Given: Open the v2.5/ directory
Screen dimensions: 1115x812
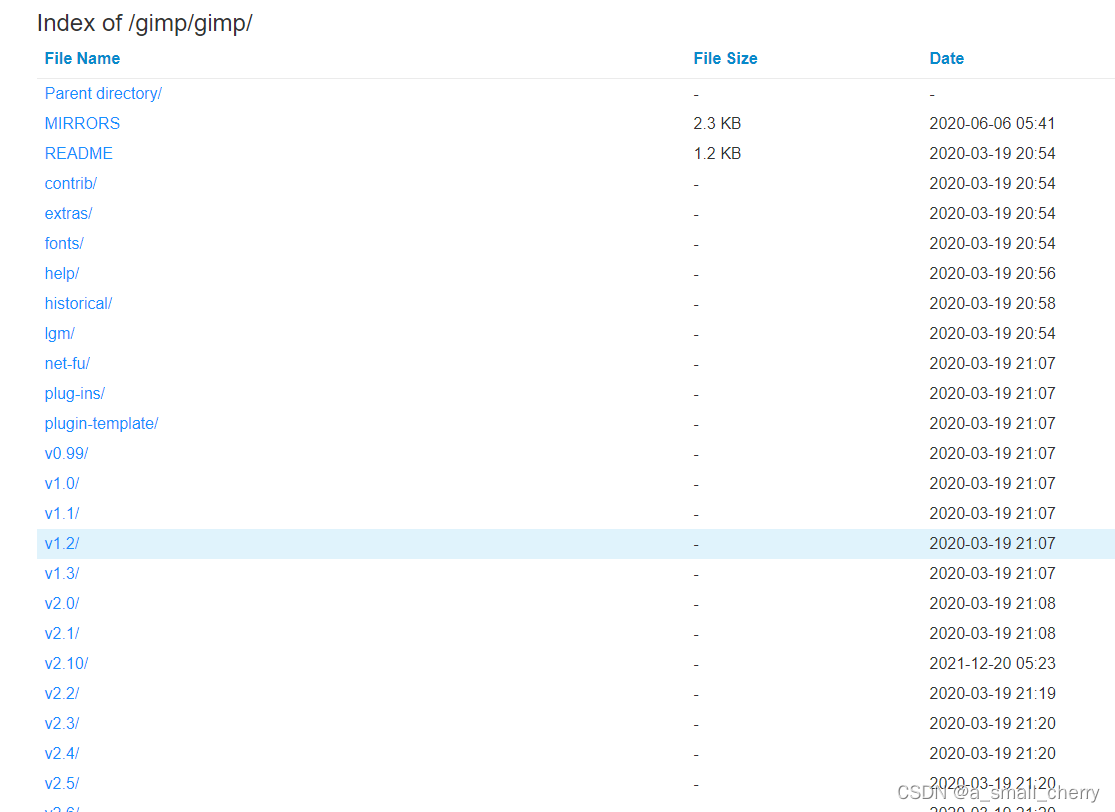Looking at the screenshot, I should (62, 784).
